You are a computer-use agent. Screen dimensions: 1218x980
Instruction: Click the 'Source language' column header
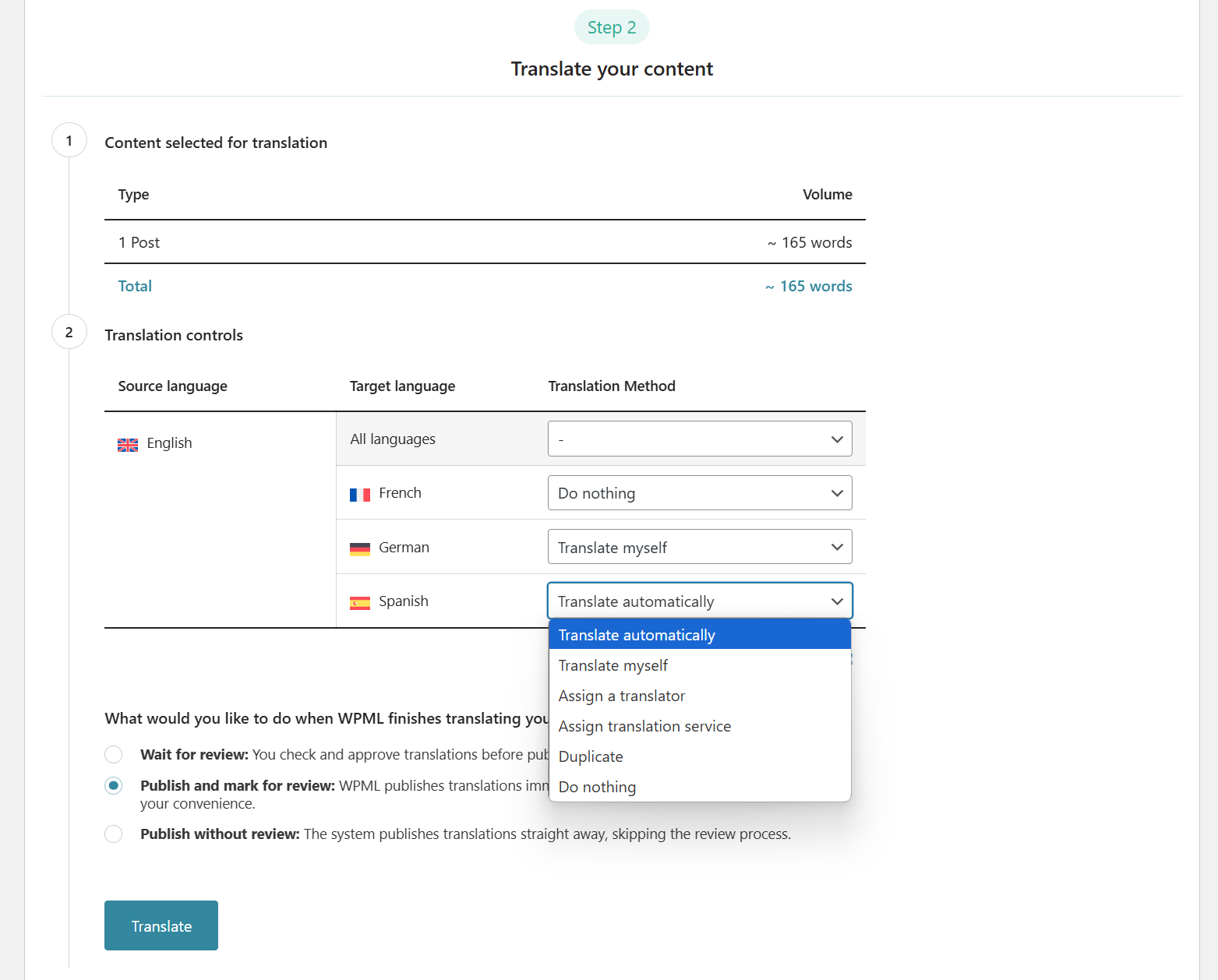(172, 386)
